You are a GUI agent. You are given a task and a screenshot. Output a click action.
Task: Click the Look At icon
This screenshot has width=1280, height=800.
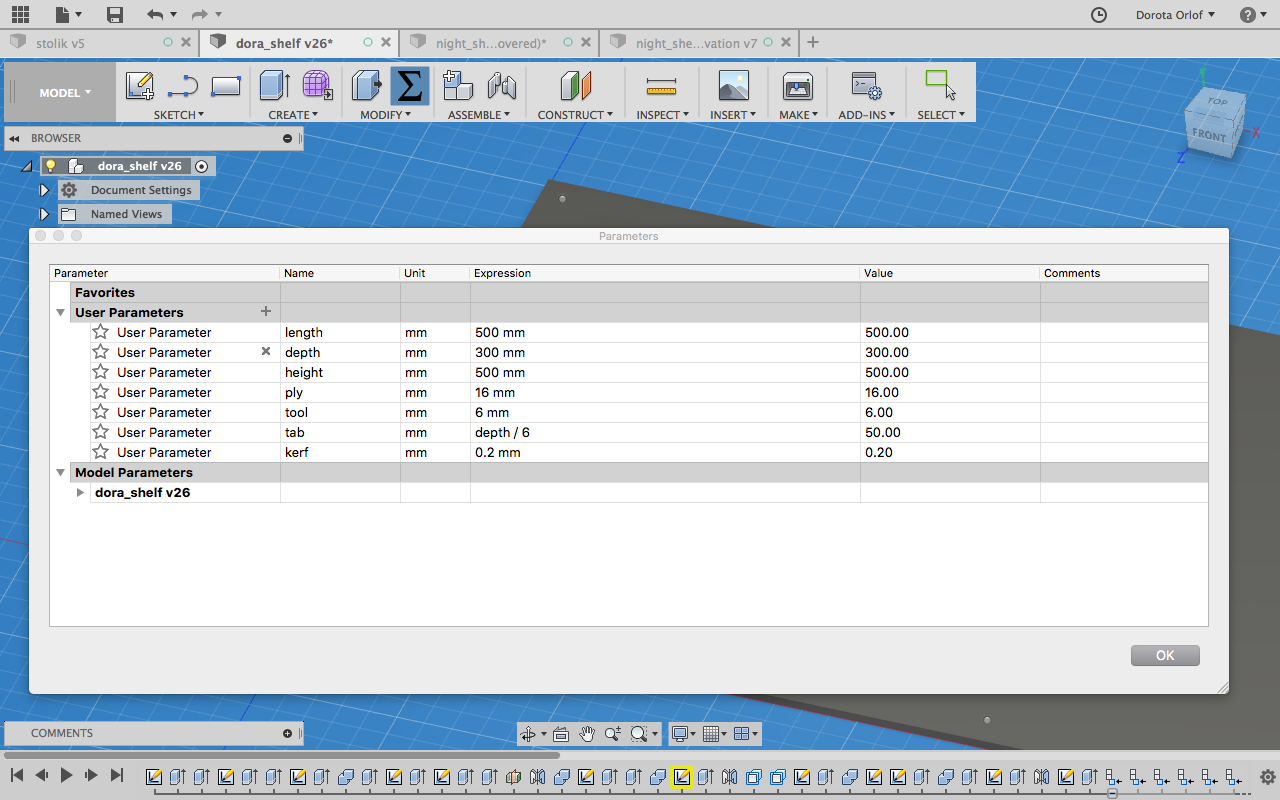click(x=560, y=734)
